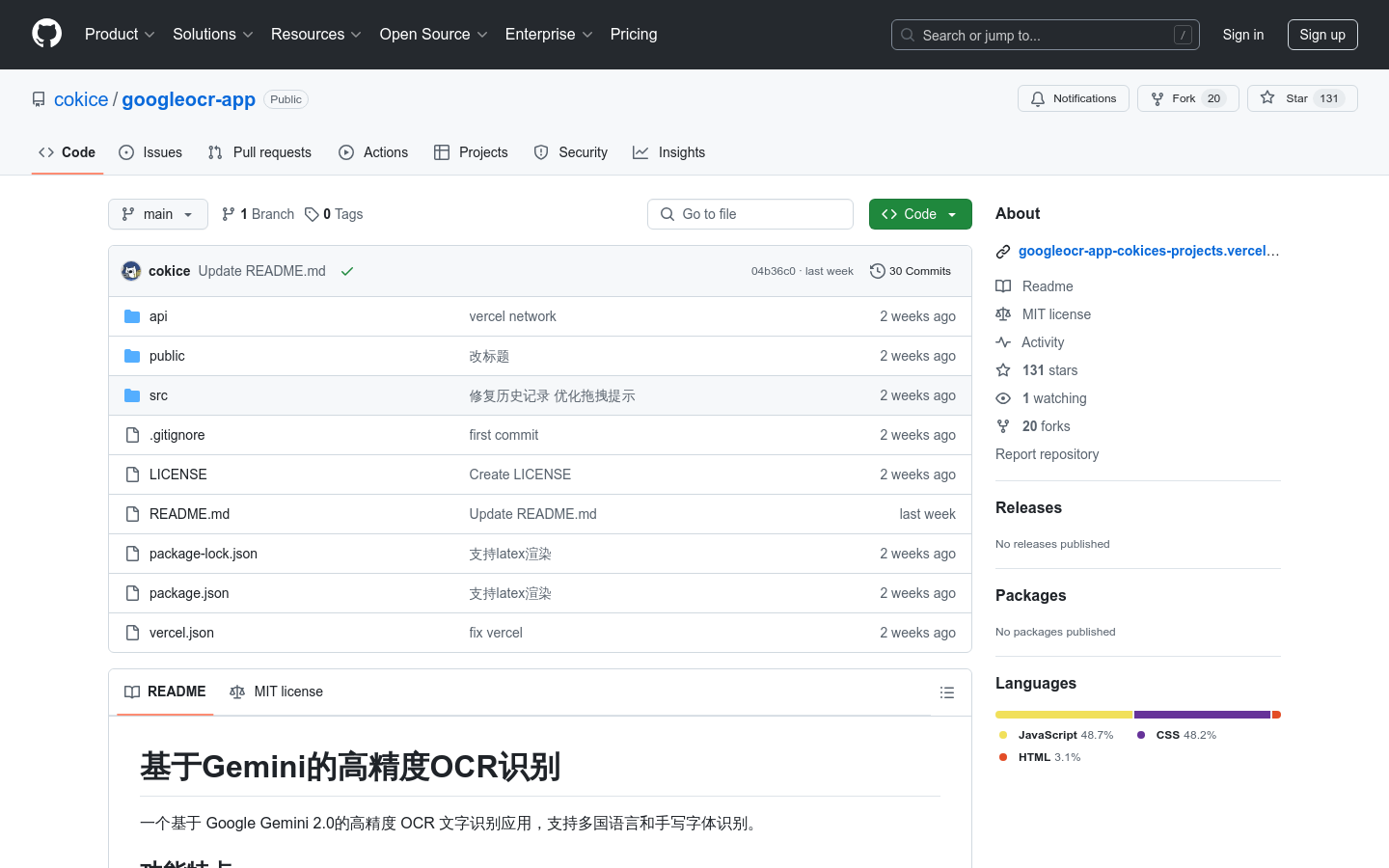Click the googleocr-app repository name
Image resolution: width=1389 pixels, height=868 pixels.
tap(189, 99)
